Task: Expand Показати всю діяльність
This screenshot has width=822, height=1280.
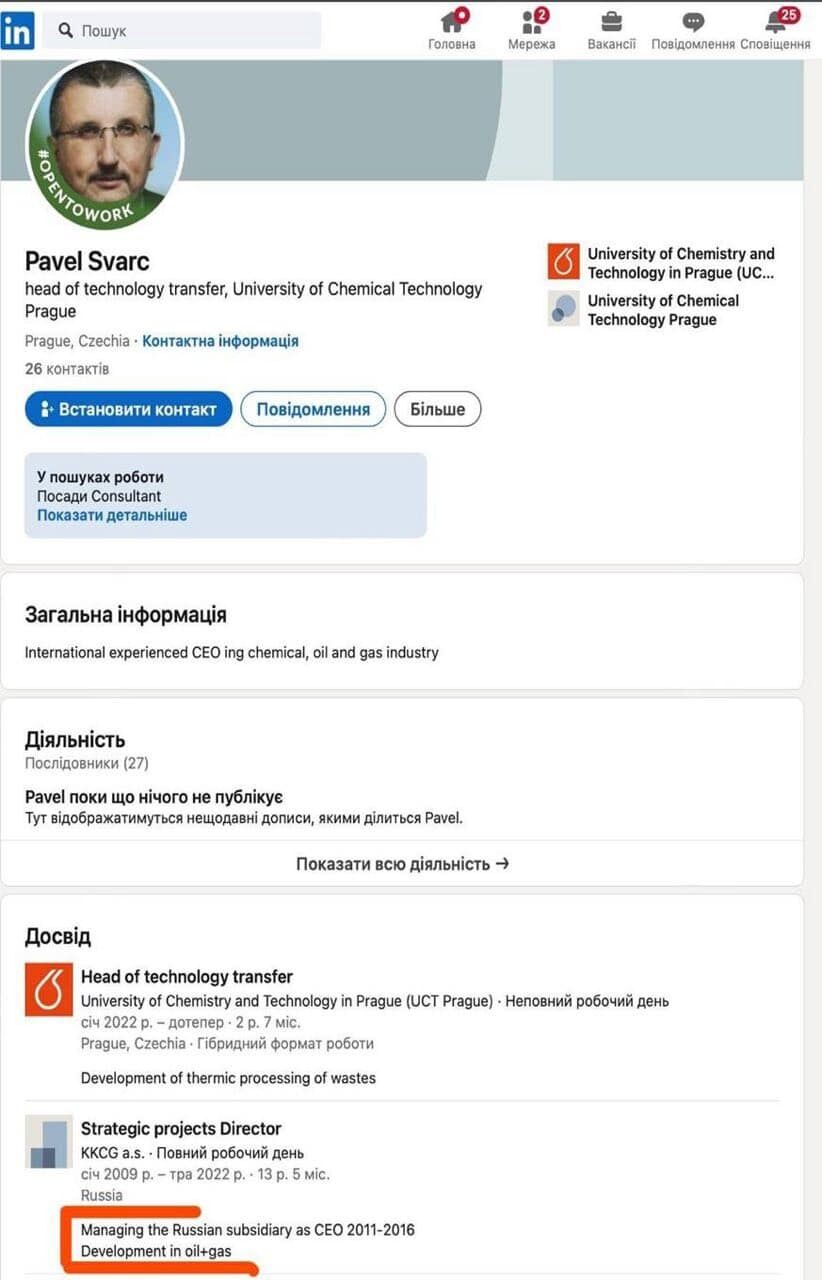Action: [x=402, y=863]
